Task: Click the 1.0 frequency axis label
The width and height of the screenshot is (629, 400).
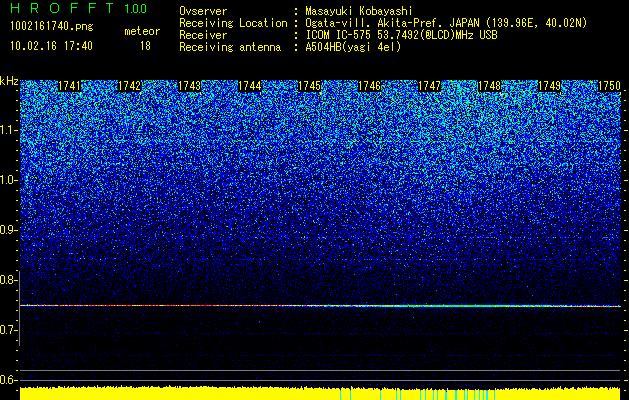Action: click(x=8, y=180)
